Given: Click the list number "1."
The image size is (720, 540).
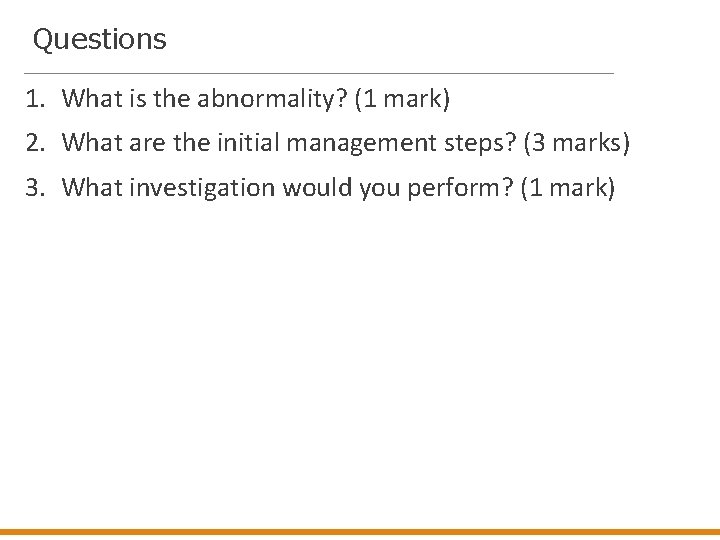Looking at the screenshot, I should pos(36,99).
